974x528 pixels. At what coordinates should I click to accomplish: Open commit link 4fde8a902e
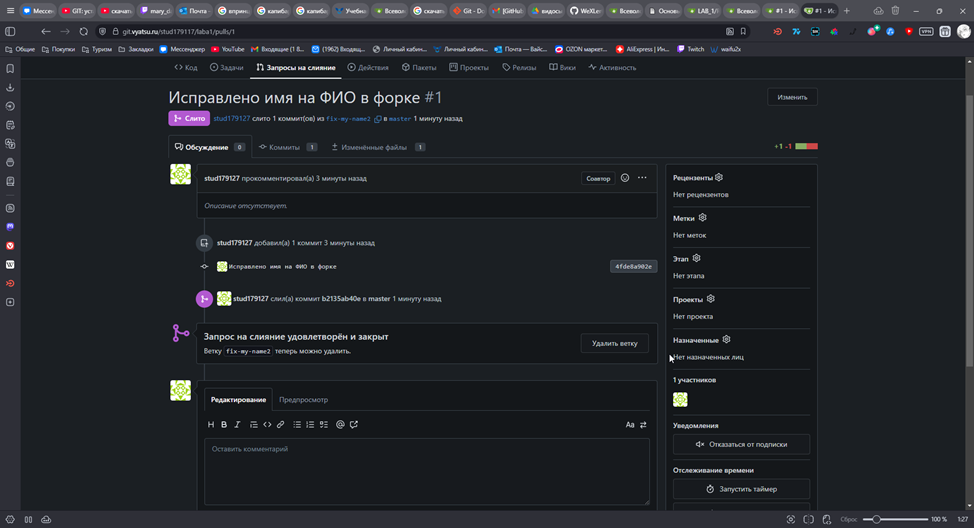[633, 267]
